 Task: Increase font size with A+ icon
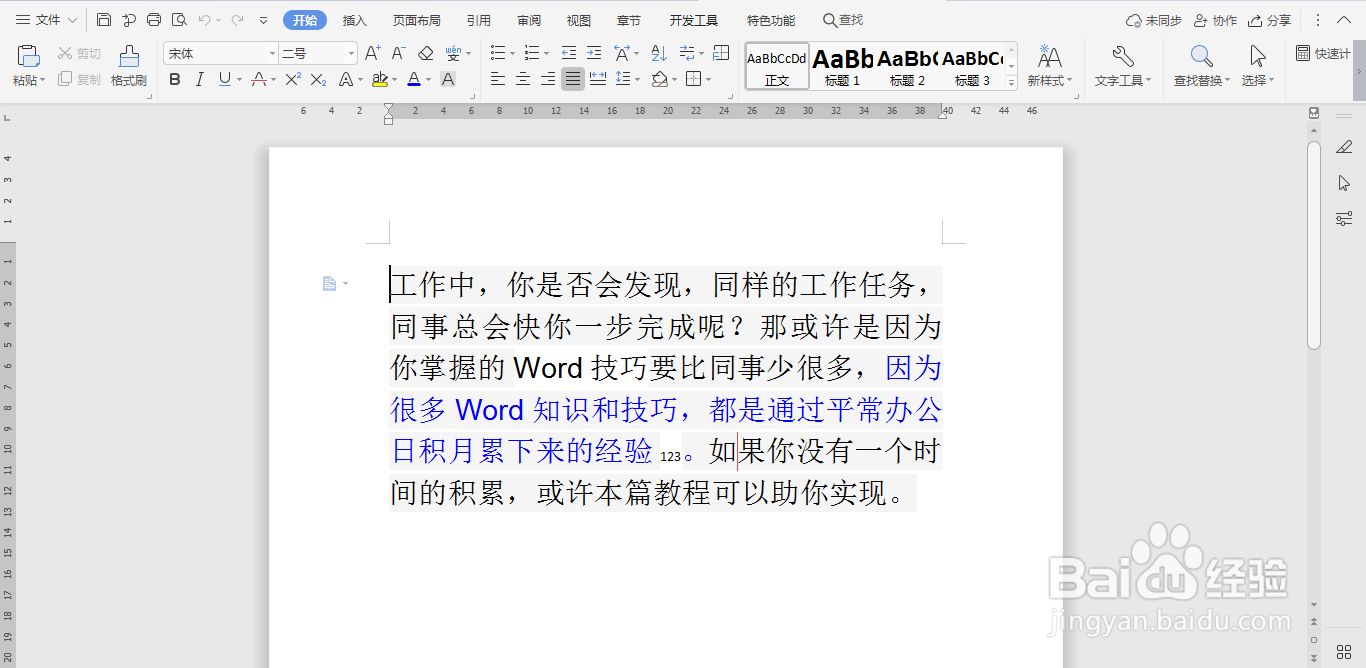(373, 52)
